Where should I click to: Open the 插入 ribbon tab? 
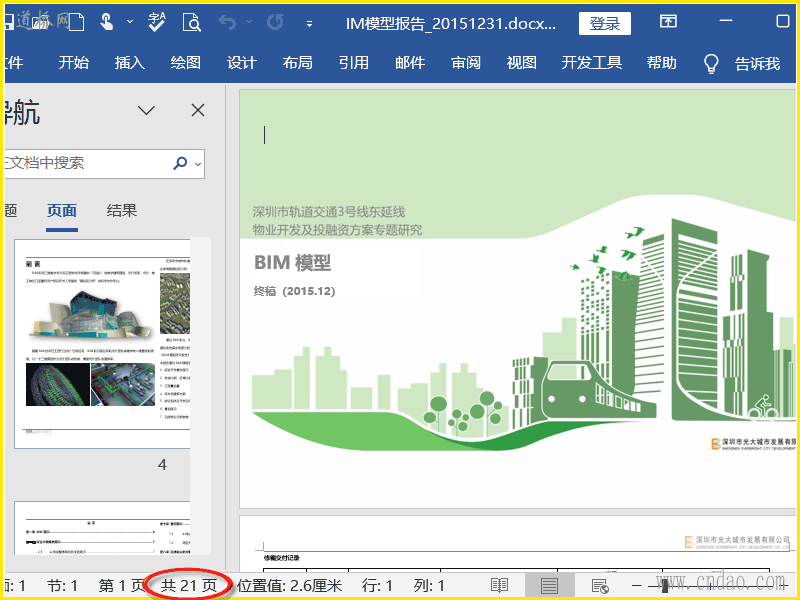pyautogui.click(x=130, y=63)
